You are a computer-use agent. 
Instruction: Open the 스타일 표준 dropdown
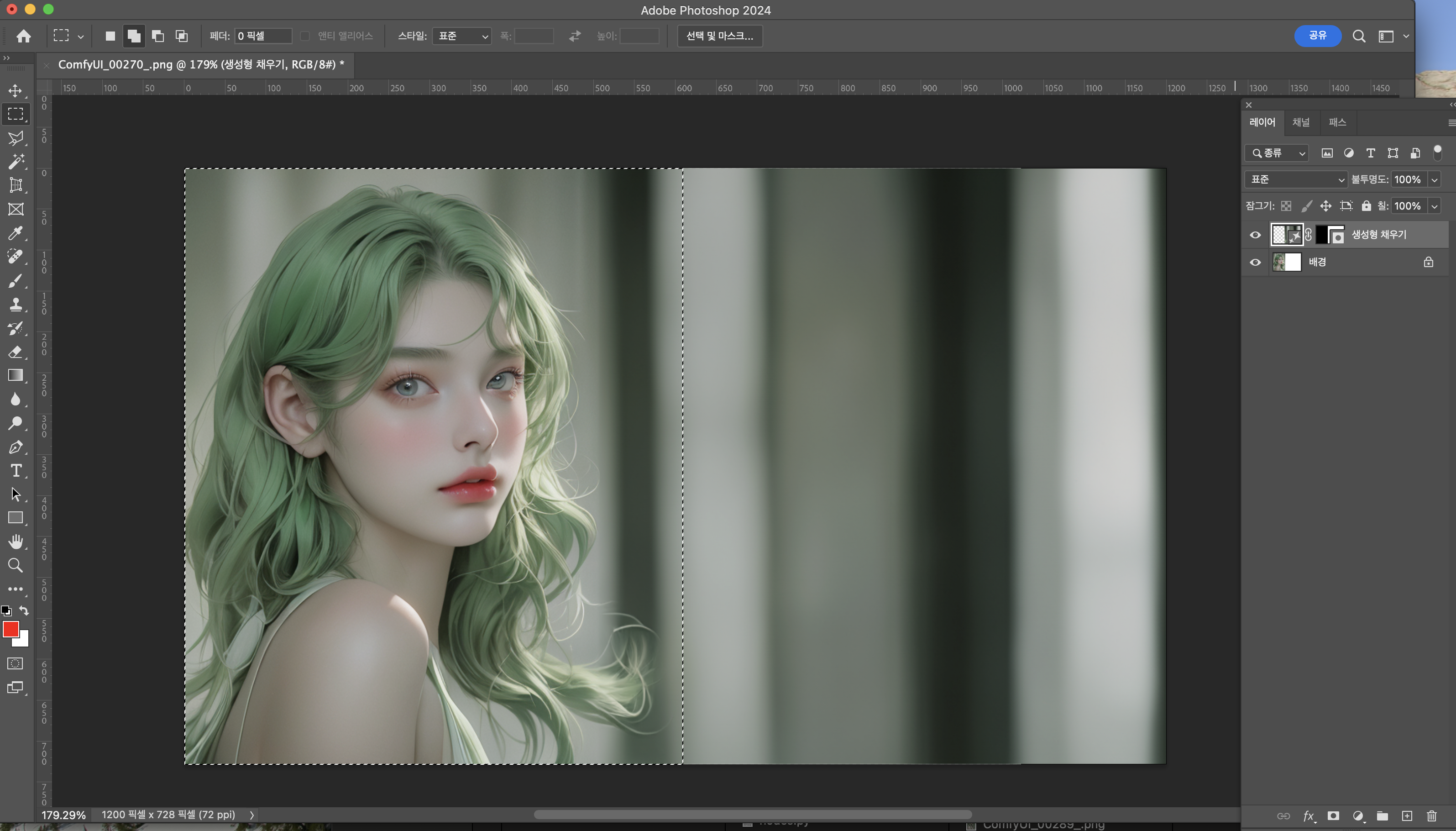point(461,36)
